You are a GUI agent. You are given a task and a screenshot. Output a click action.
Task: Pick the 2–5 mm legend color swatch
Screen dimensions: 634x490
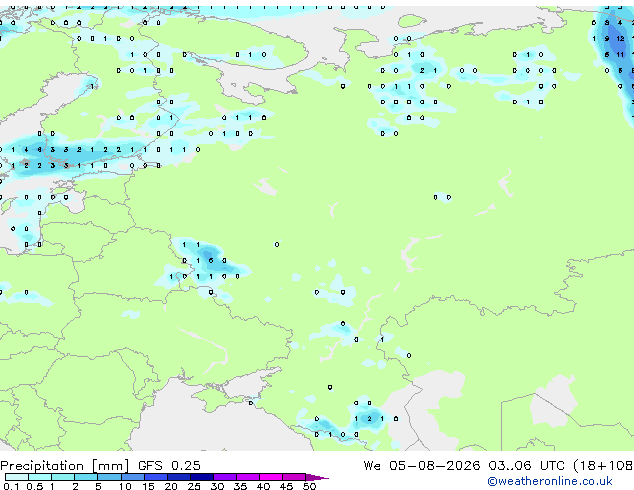pyautogui.click(x=86, y=477)
